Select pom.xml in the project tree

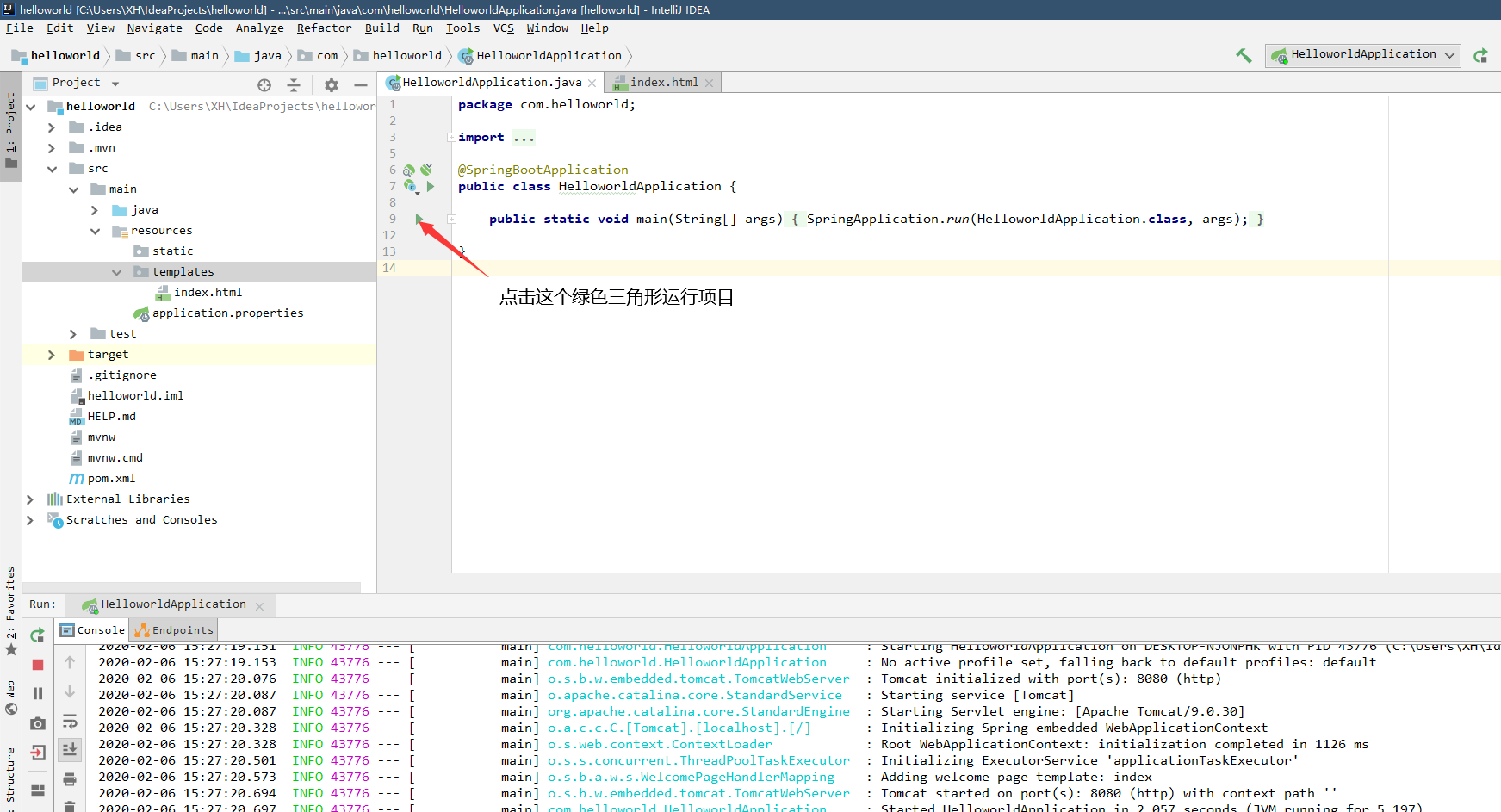pos(111,479)
